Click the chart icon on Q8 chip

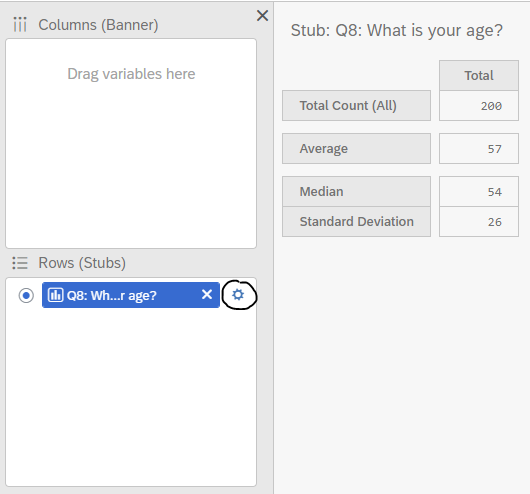coord(55,295)
